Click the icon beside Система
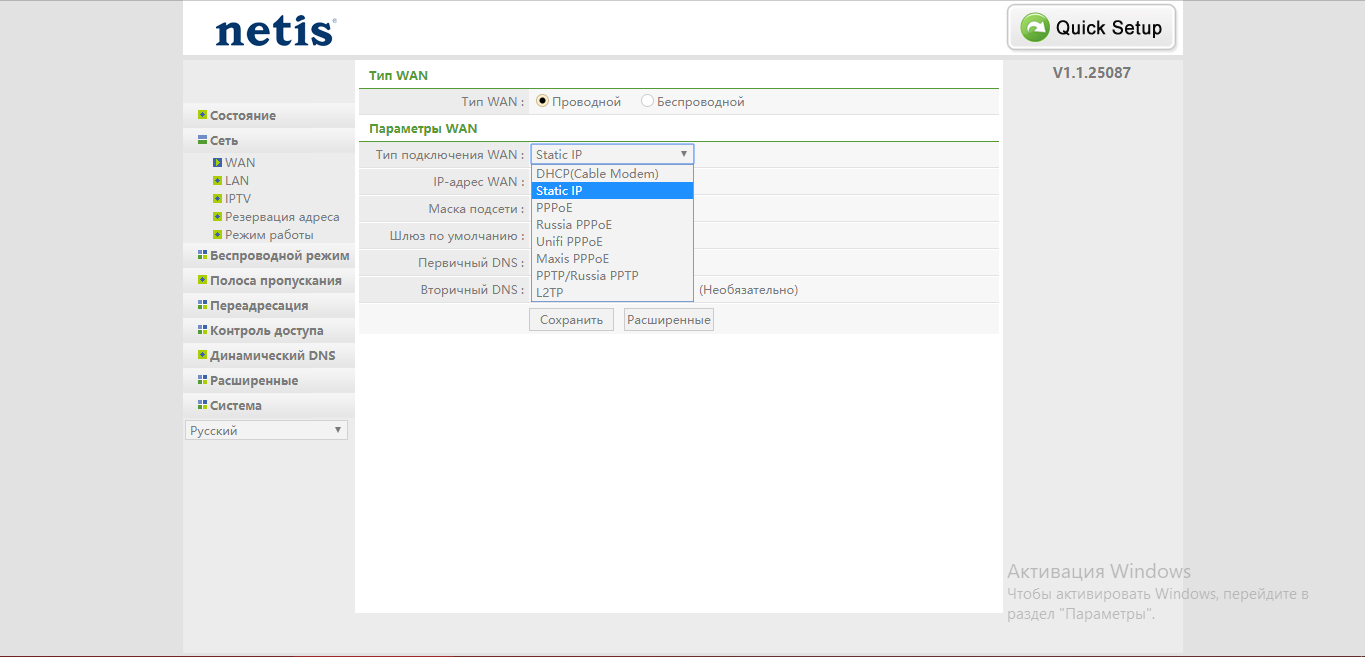The width and height of the screenshot is (1365, 657). tap(202, 405)
